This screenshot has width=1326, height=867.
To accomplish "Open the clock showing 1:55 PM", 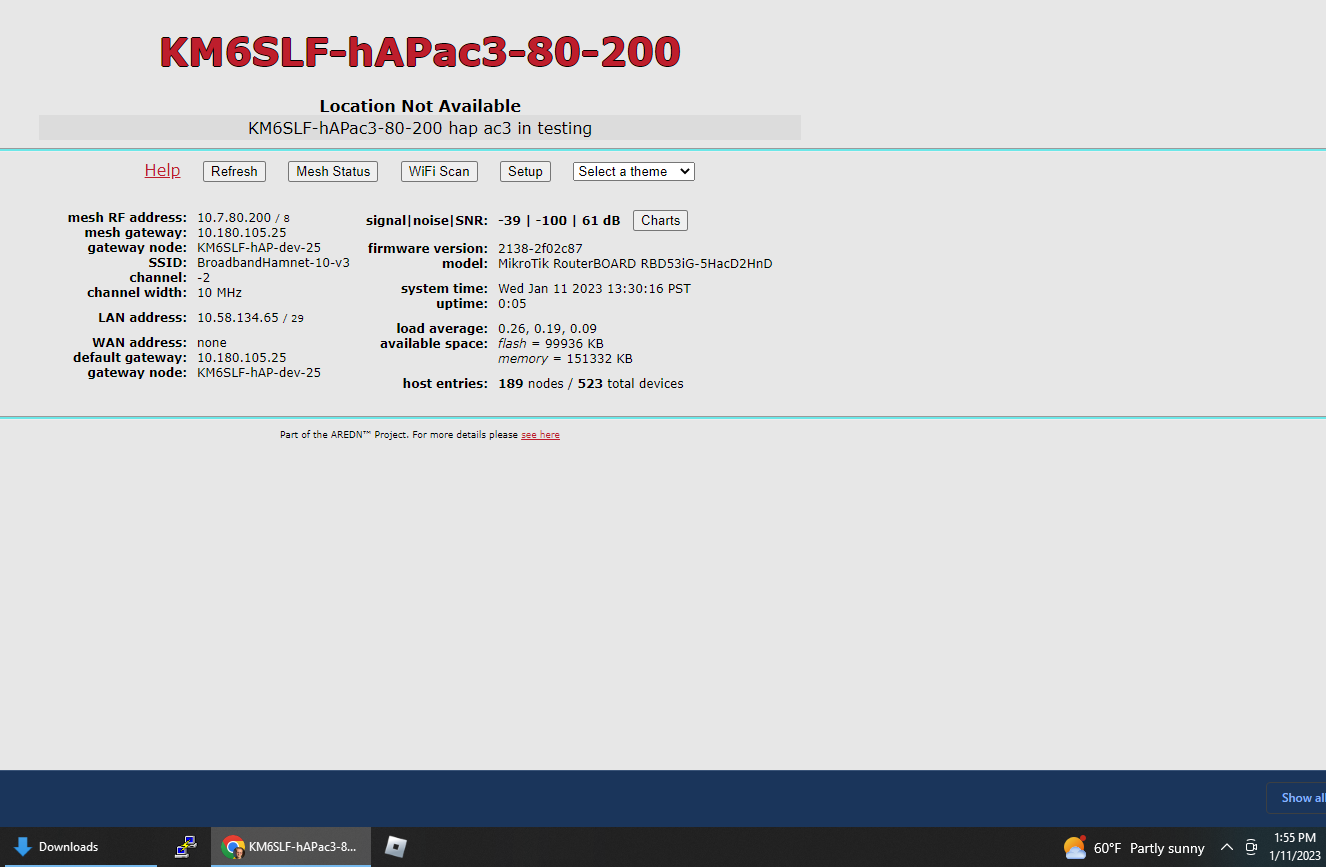I will coord(1291,847).
